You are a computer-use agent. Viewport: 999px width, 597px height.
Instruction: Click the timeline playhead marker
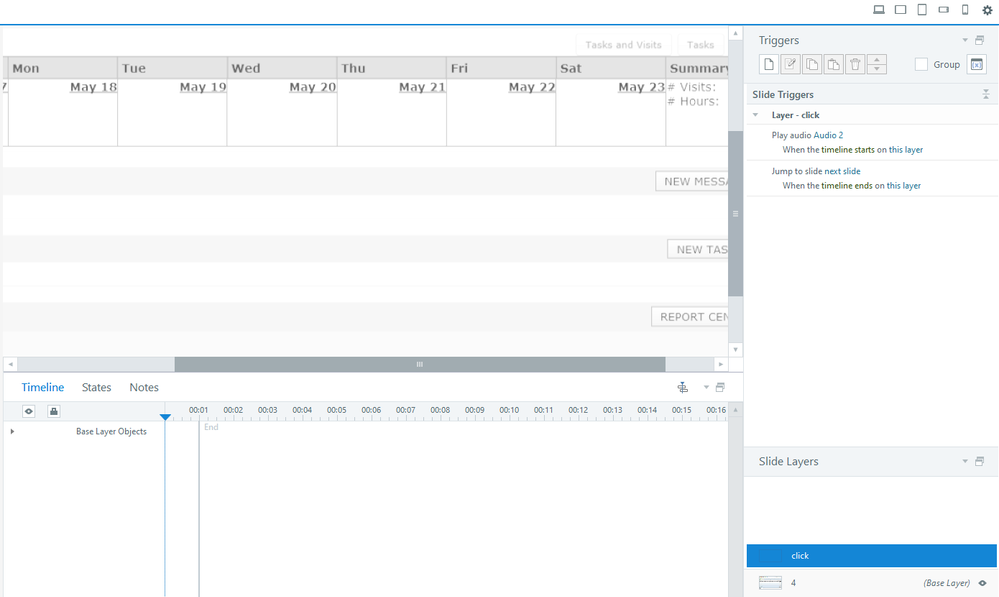pos(165,417)
